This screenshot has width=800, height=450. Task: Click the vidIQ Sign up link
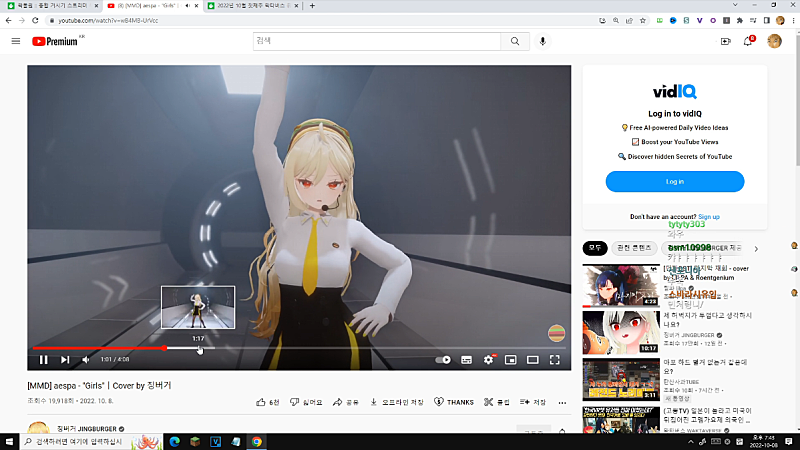[709, 217]
